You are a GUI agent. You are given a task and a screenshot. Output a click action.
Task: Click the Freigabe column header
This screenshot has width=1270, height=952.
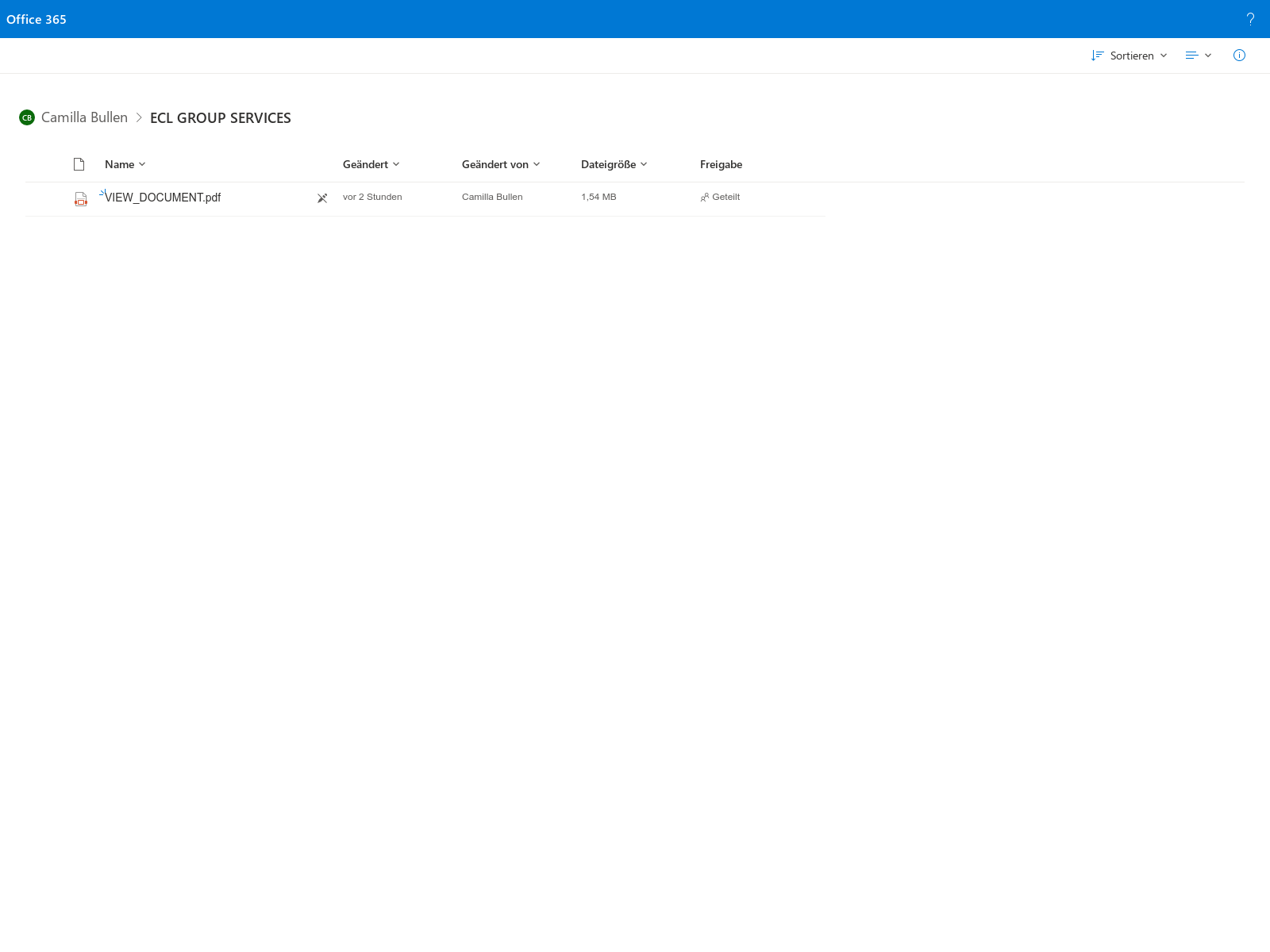(x=721, y=164)
